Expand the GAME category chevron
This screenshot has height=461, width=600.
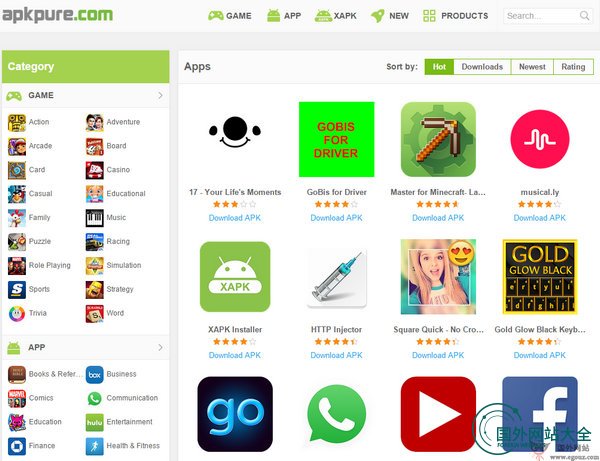[160, 95]
